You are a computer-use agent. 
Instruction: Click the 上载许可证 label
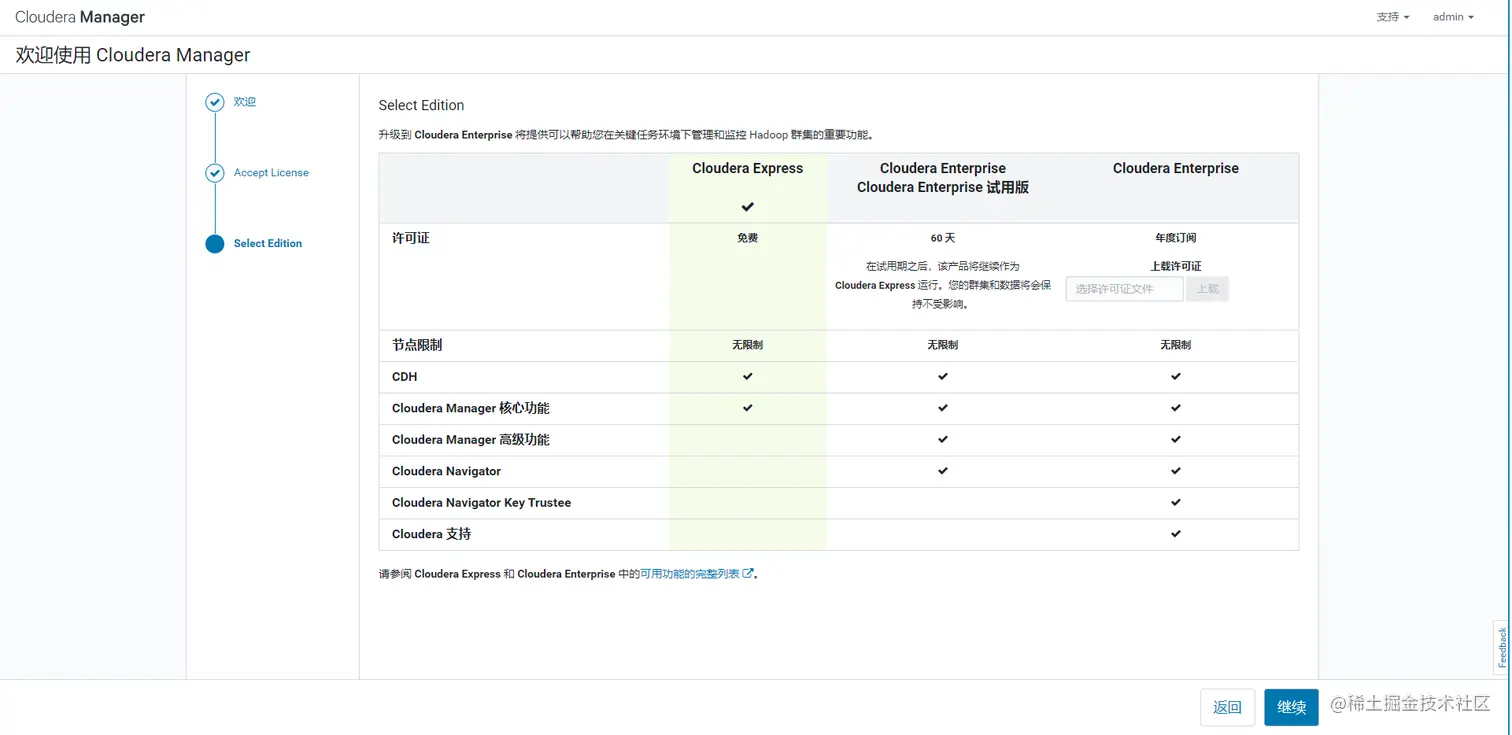pos(1176,267)
